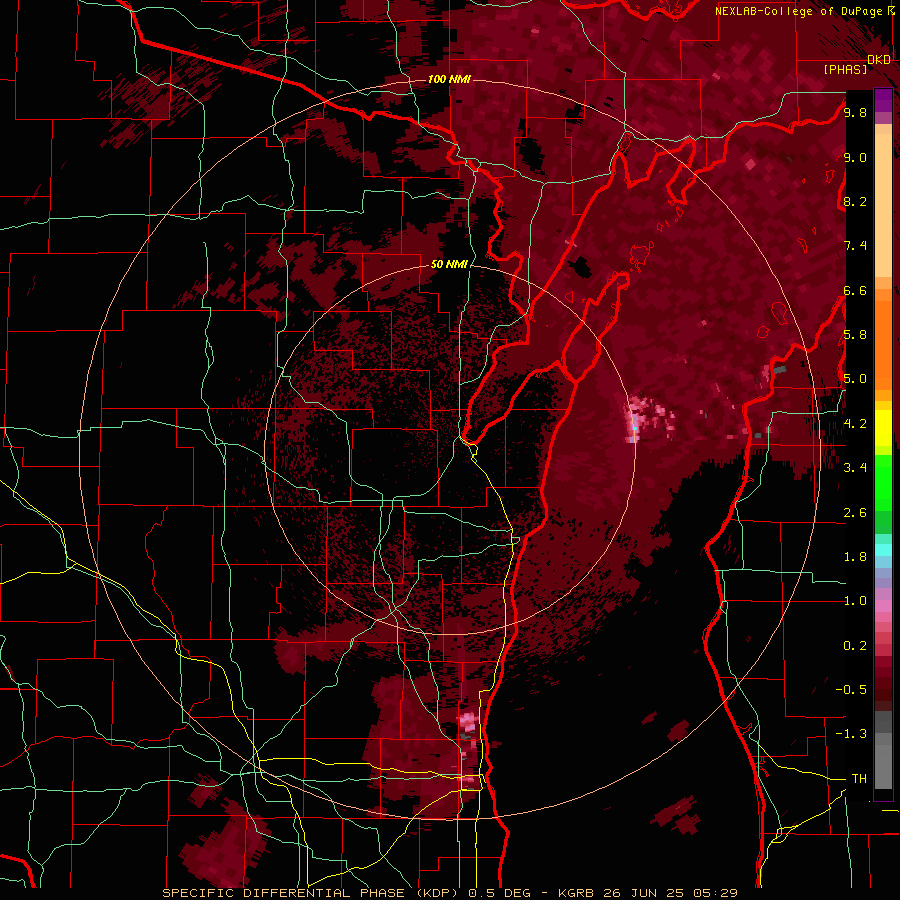This screenshot has width=900, height=900.
Task: Click the 9.8 value on color scale
Action: 855,112
